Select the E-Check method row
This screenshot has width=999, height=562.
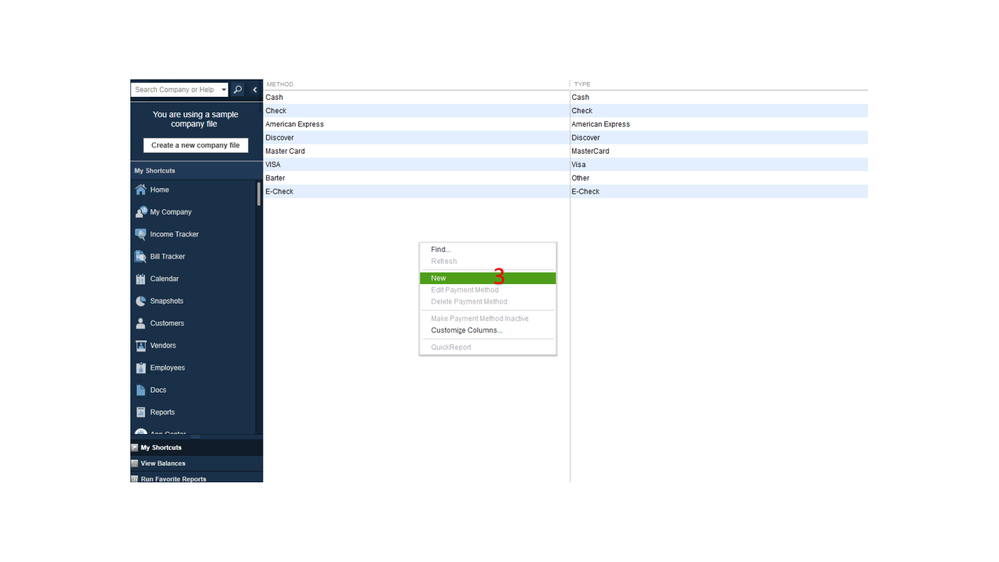pos(566,191)
